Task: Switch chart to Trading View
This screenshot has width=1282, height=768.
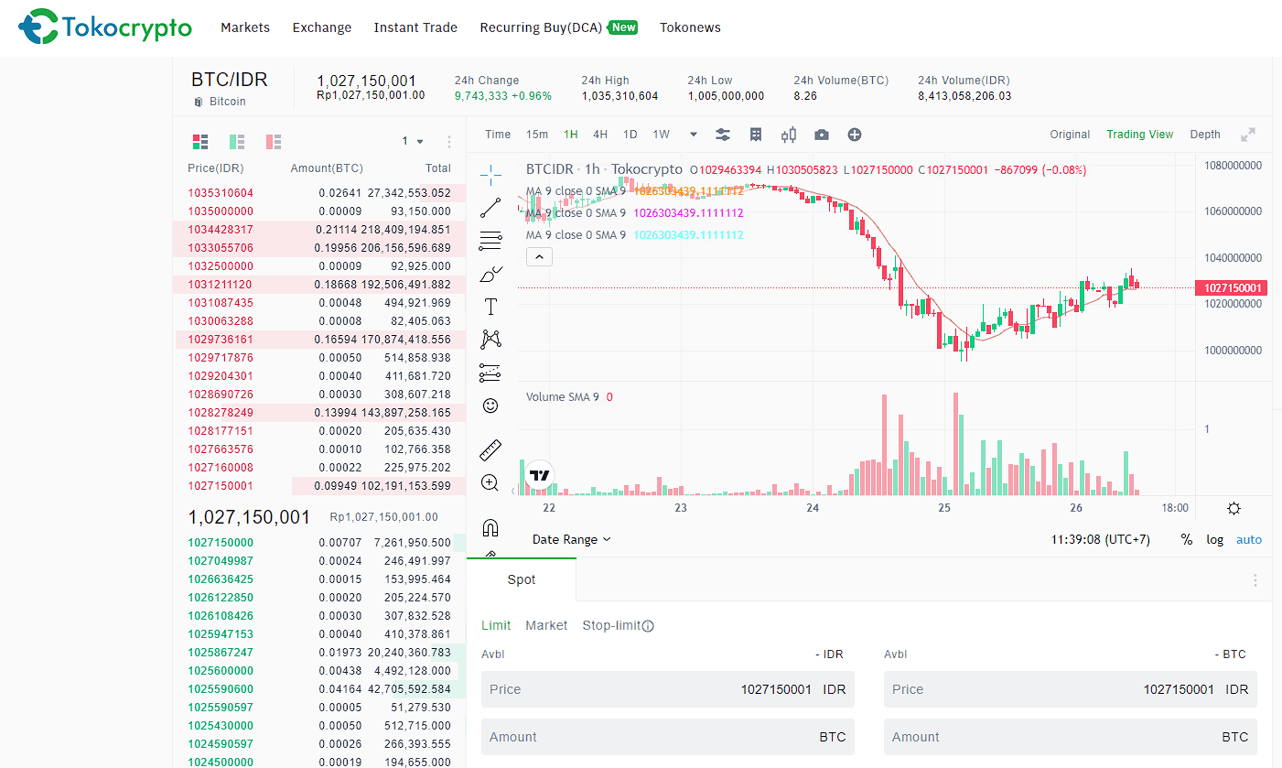Action: [1140, 134]
